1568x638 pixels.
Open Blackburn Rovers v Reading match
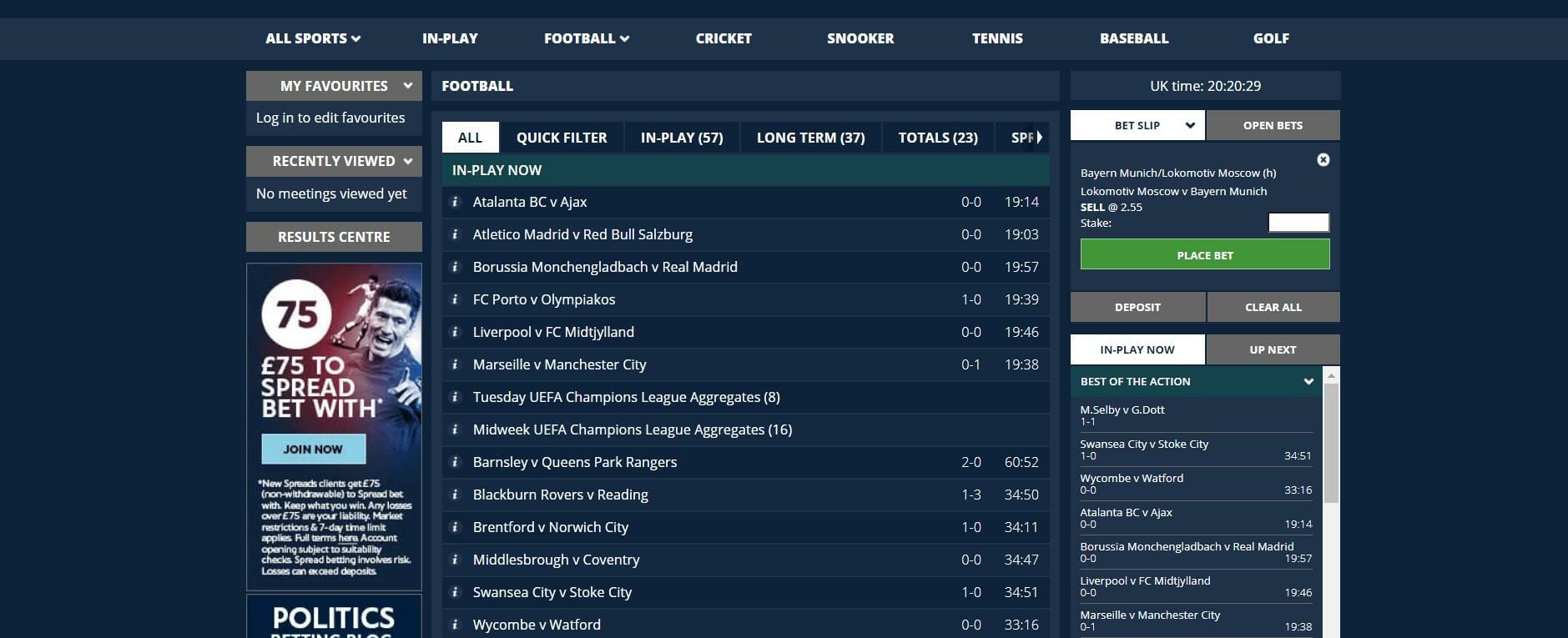tap(560, 495)
